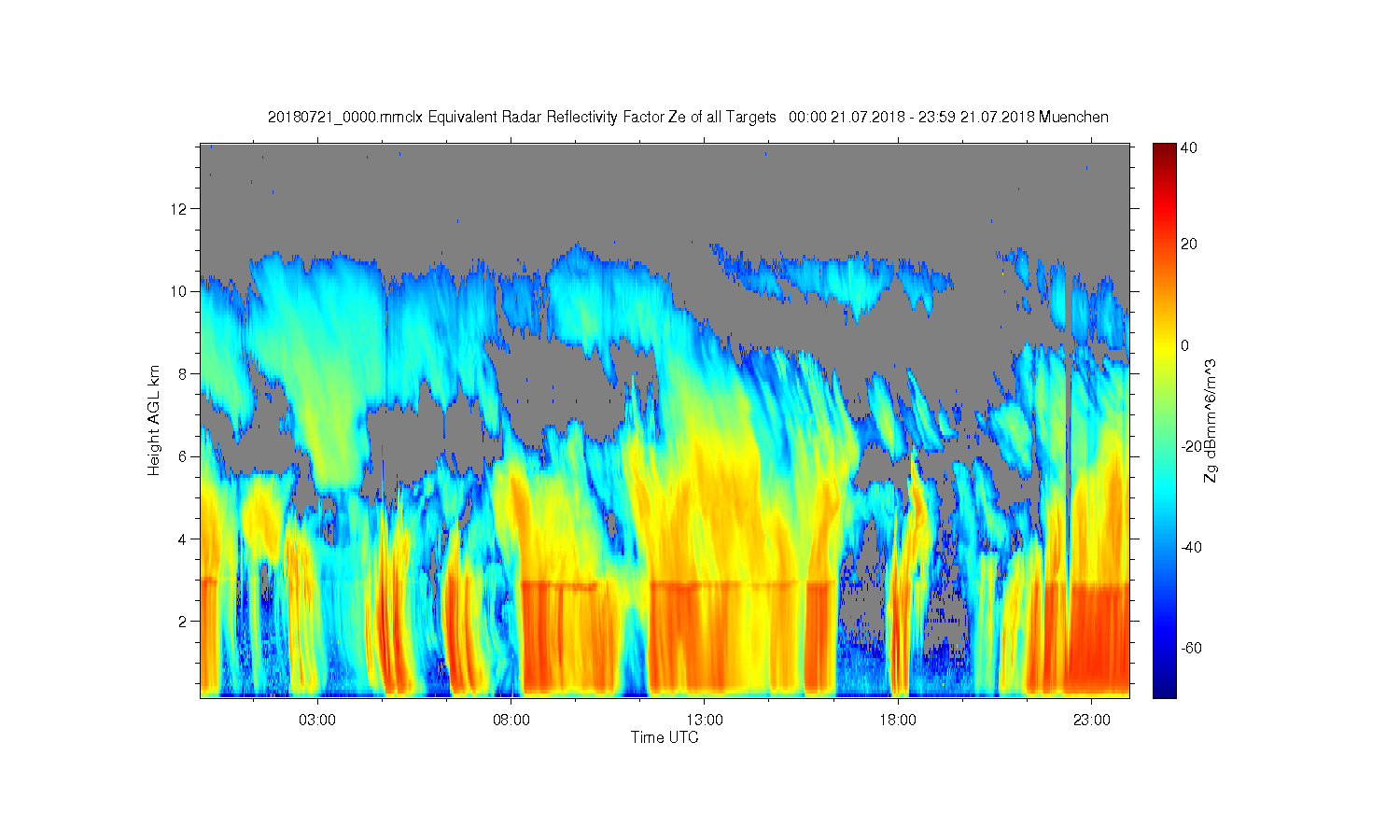Screen dimensions: 1400x840
Task: Click the colorbar value '-60'
Action: [1191, 648]
